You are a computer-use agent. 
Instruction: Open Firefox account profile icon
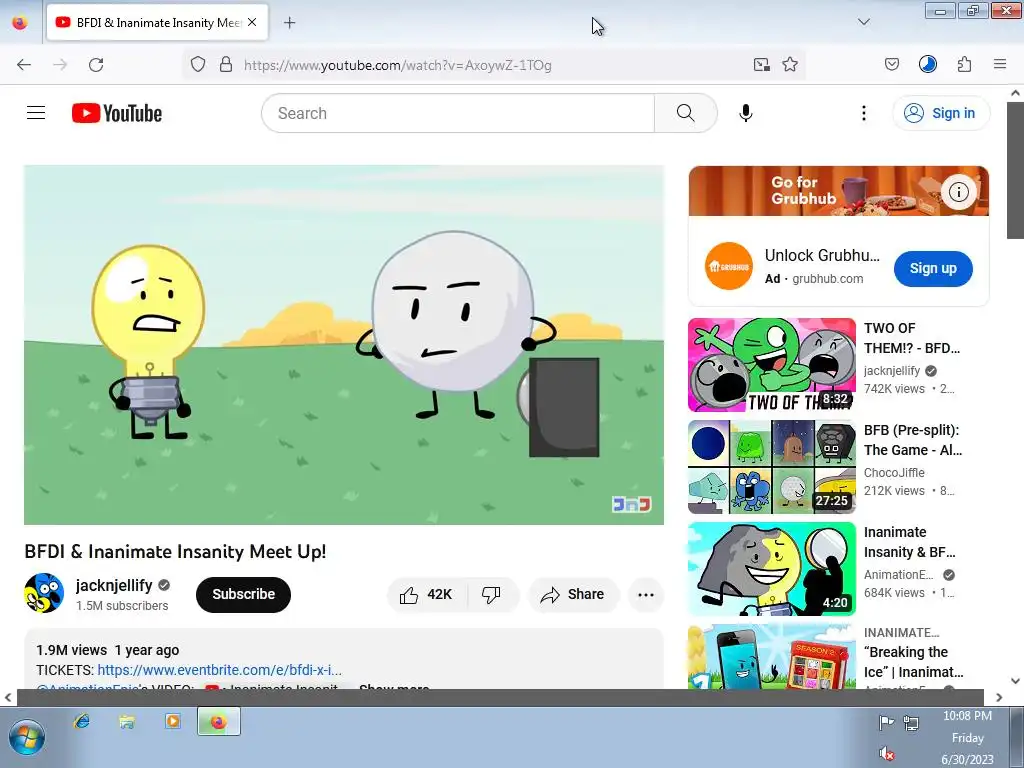coord(928,65)
